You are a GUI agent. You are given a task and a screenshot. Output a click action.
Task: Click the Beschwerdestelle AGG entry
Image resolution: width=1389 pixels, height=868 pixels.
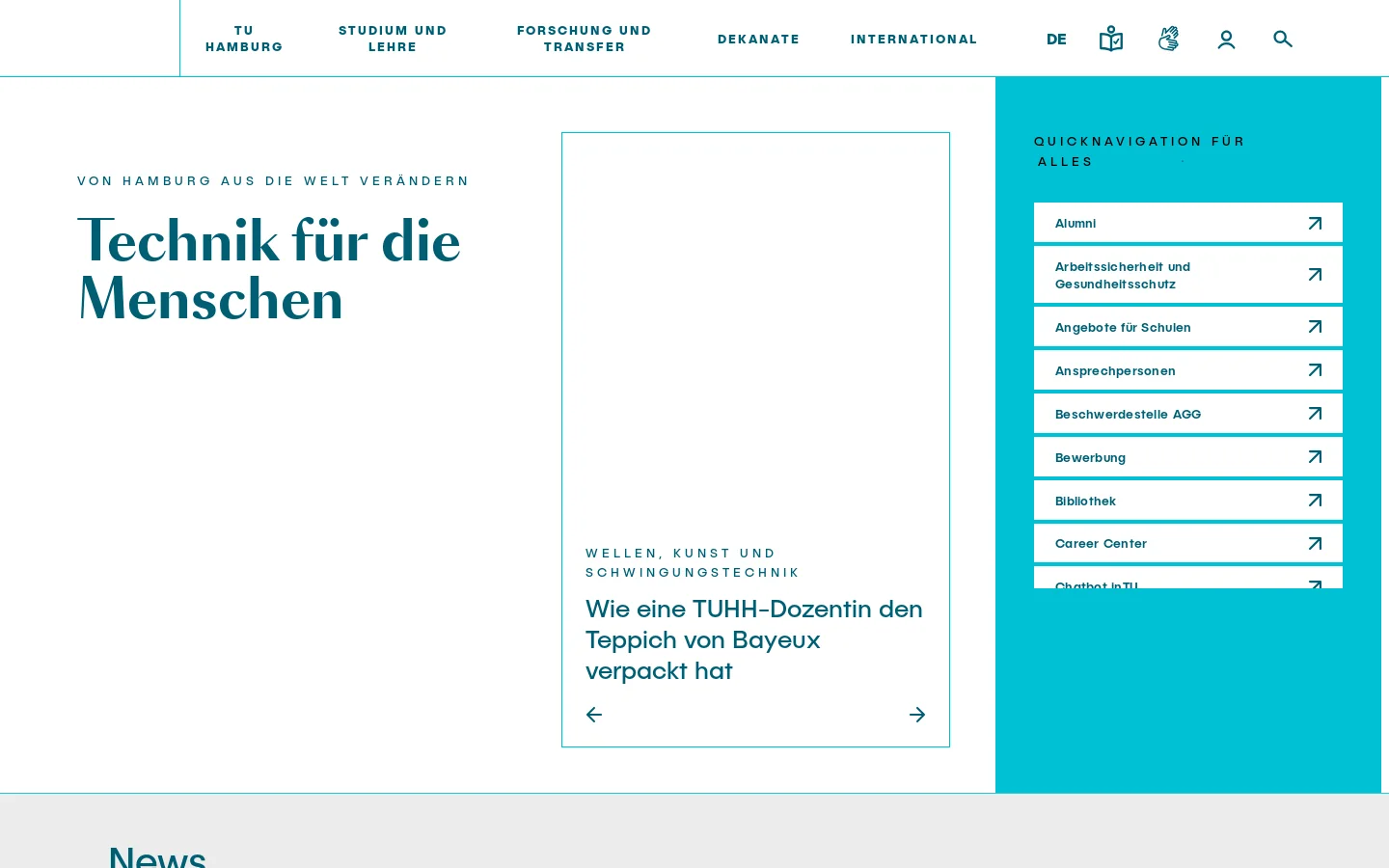point(1188,414)
